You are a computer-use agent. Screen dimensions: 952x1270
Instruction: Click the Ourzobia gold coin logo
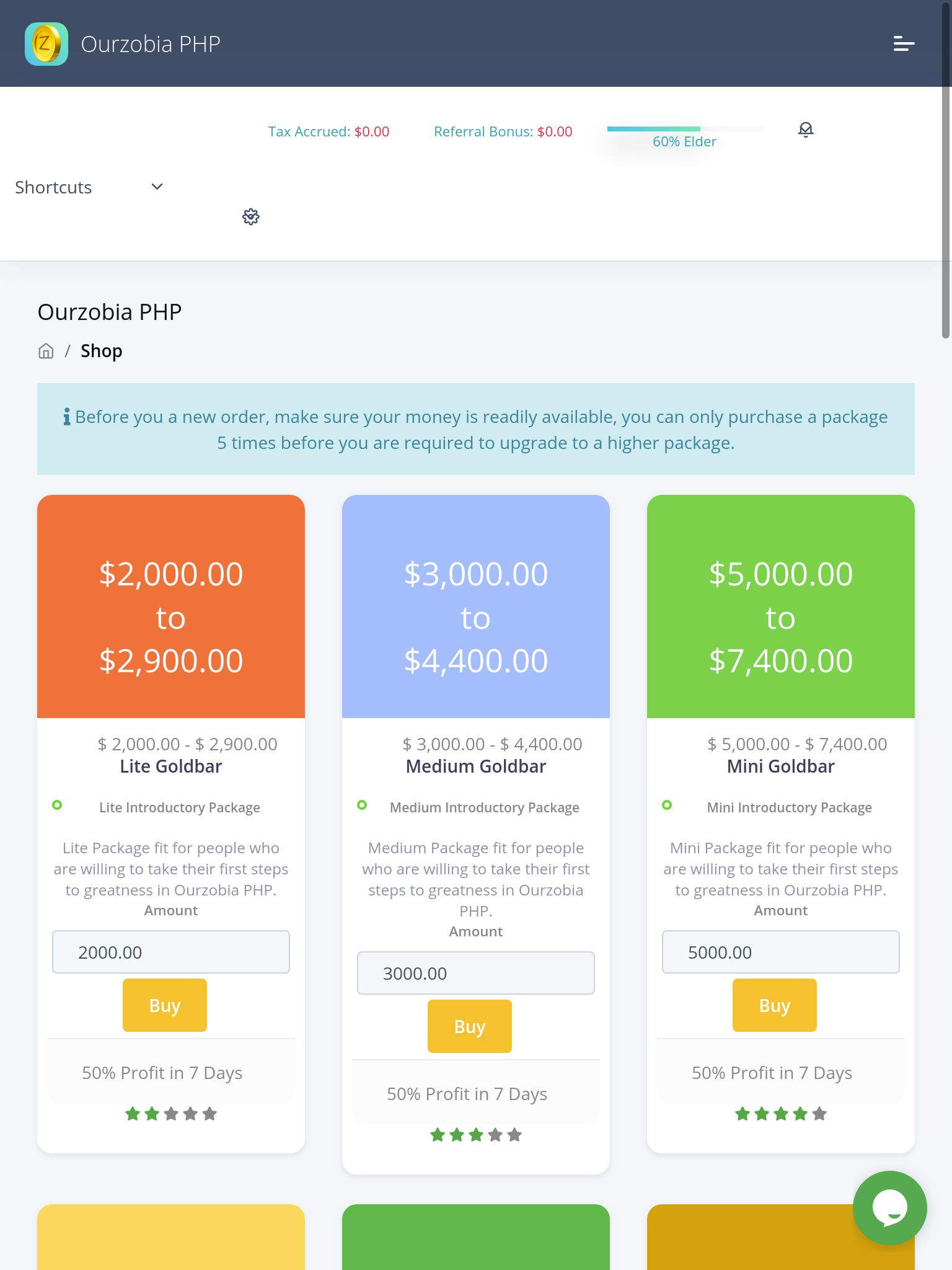pyautogui.click(x=46, y=44)
